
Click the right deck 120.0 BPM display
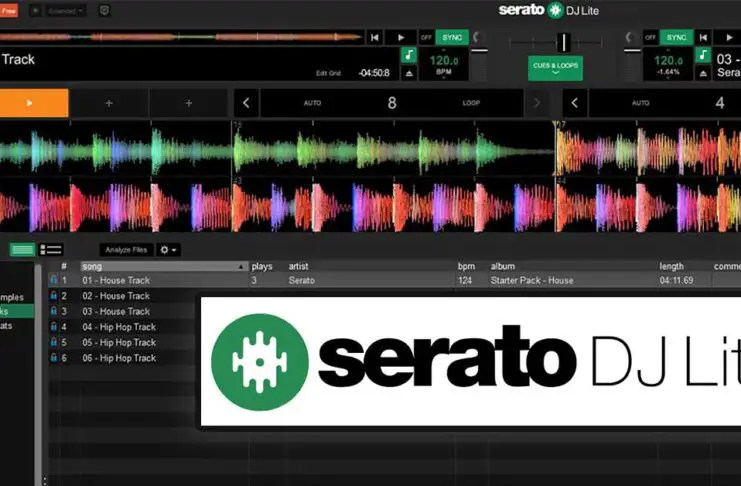coord(668,64)
